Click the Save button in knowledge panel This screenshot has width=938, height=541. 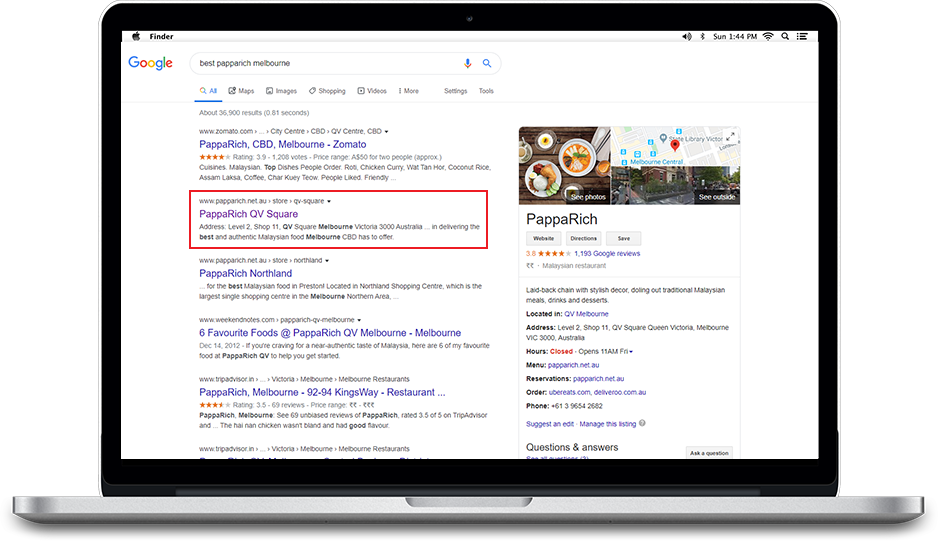pyautogui.click(x=623, y=238)
